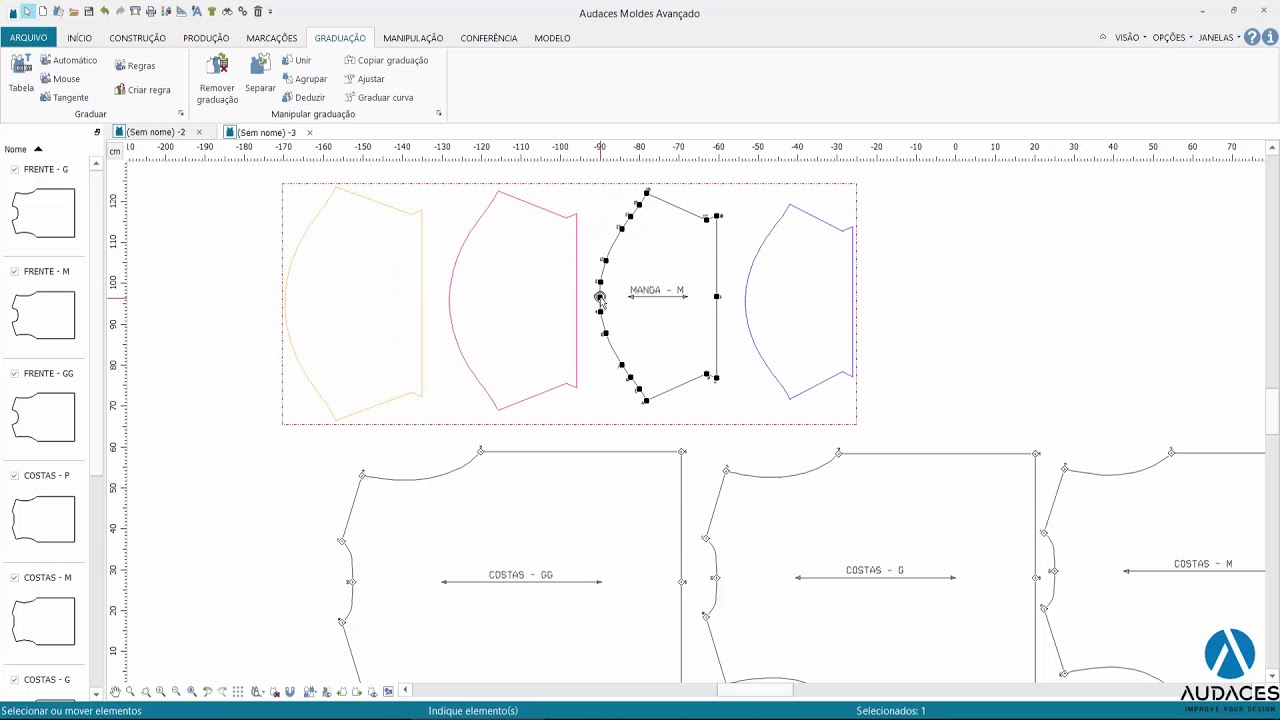This screenshot has height=720, width=1280.
Task: Toggle the magnet snap icon
Action: coord(290,691)
